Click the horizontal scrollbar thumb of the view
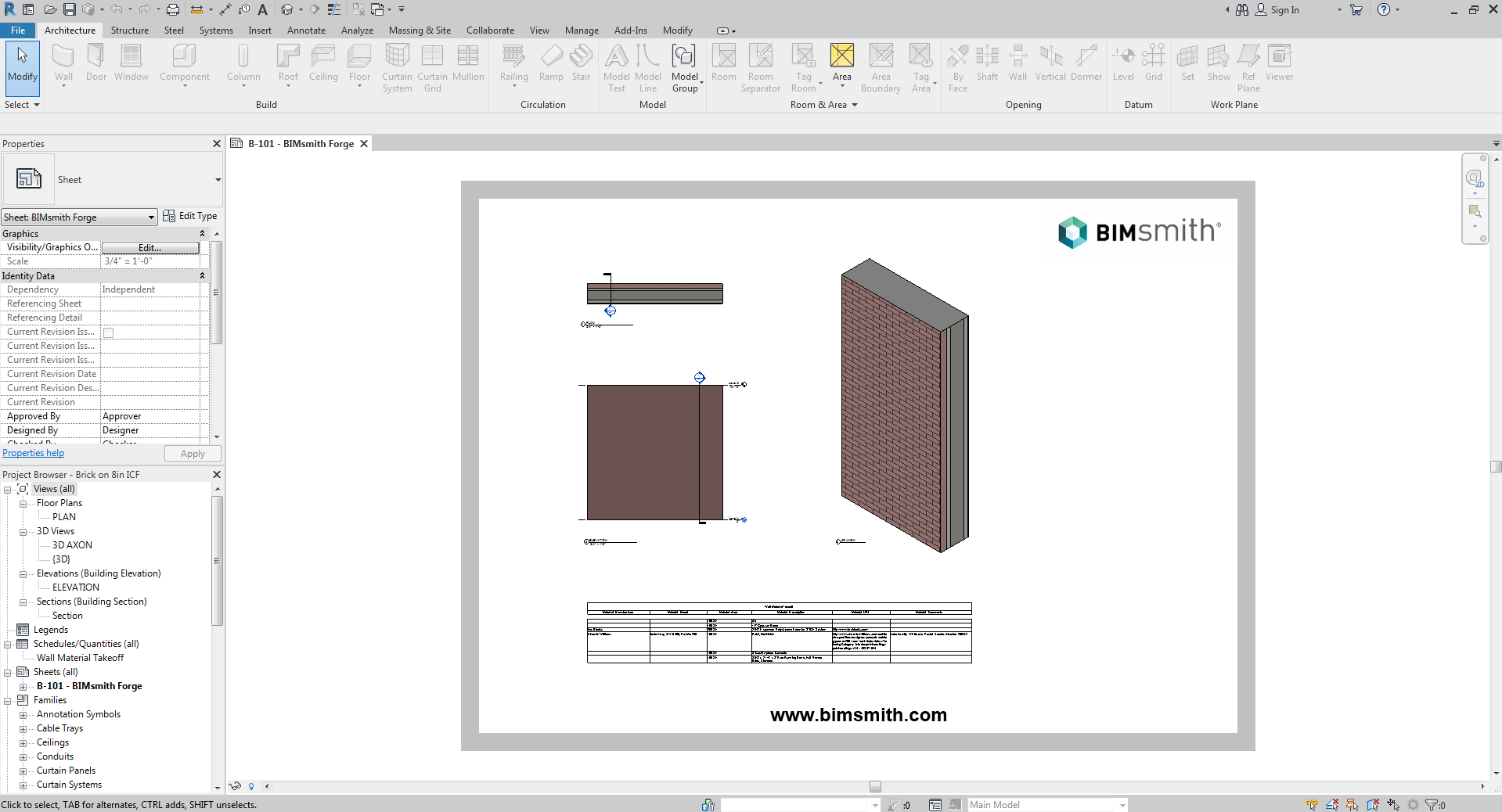 click(x=875, y=787)
